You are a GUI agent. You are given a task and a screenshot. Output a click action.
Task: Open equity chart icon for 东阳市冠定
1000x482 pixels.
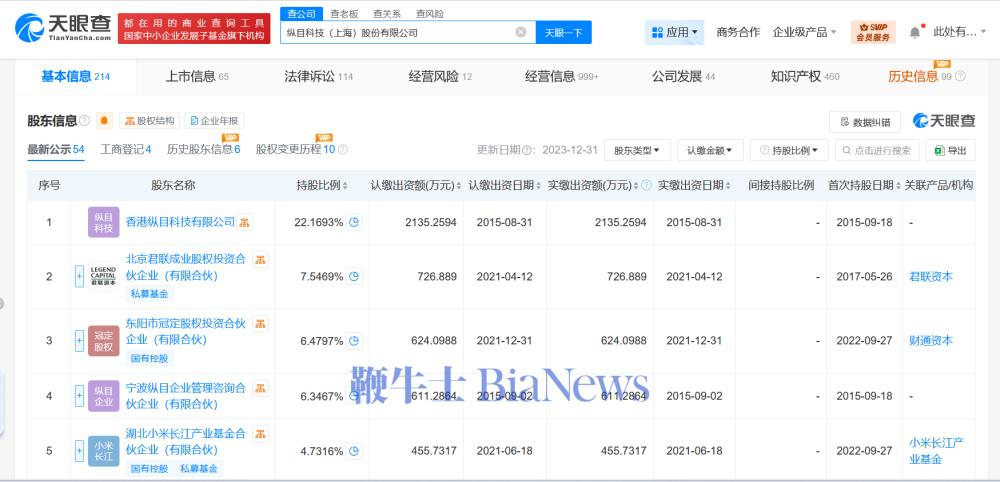[260, 323]
